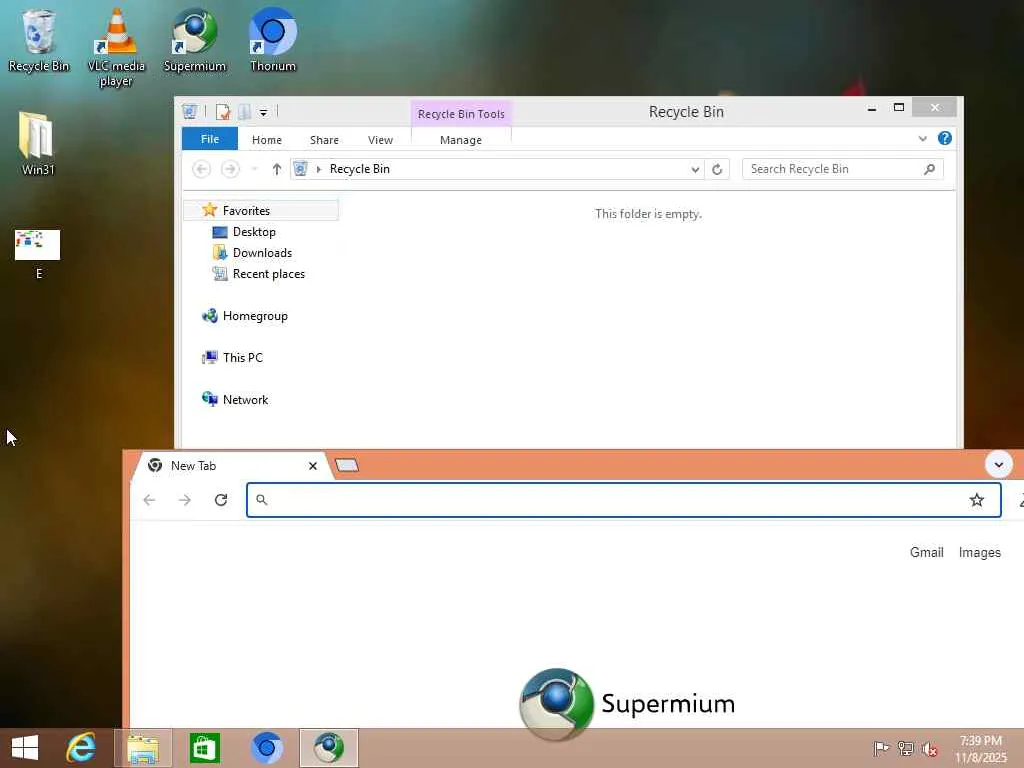The height and width of the screenshot is (768, 1024).
Task: Click the Search Recycle Bin field
Action: (x=842, y=169)
